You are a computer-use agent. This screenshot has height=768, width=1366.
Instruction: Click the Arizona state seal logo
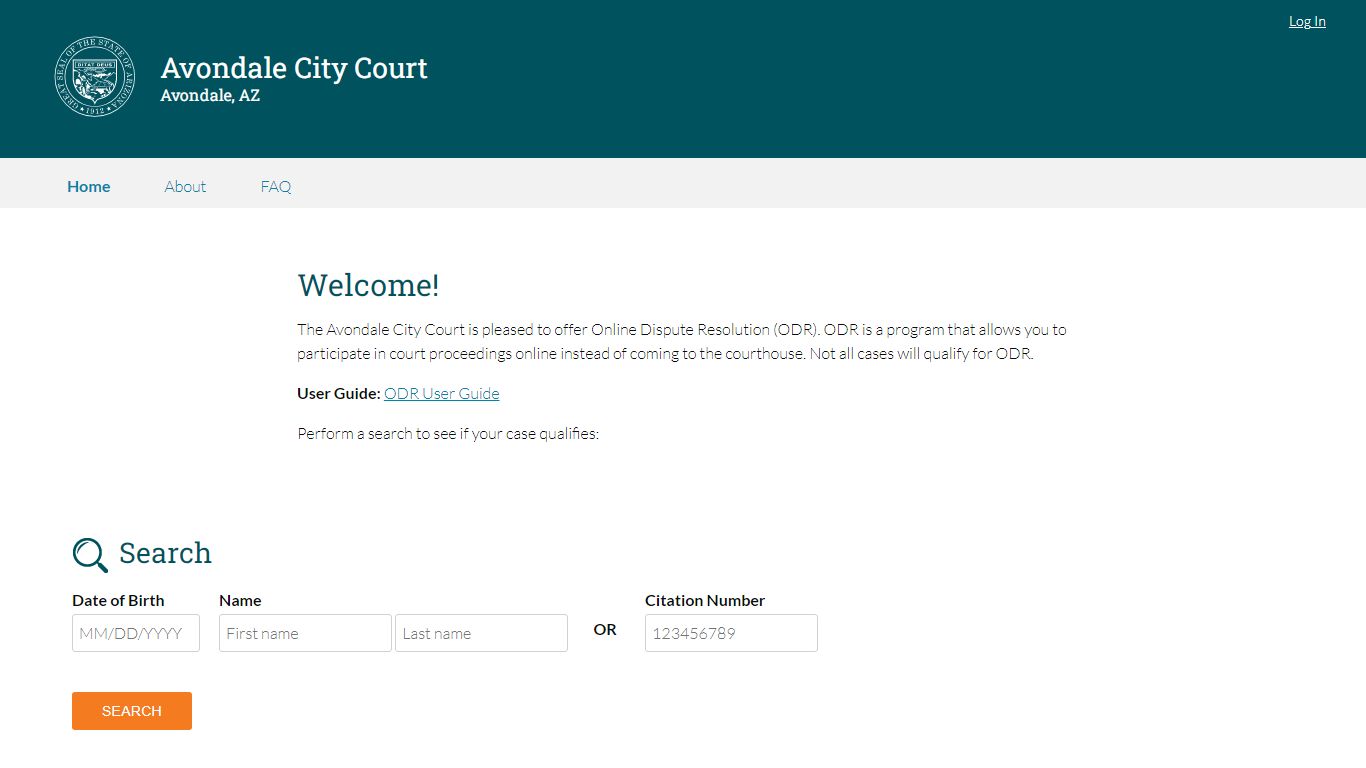[94, 77]
